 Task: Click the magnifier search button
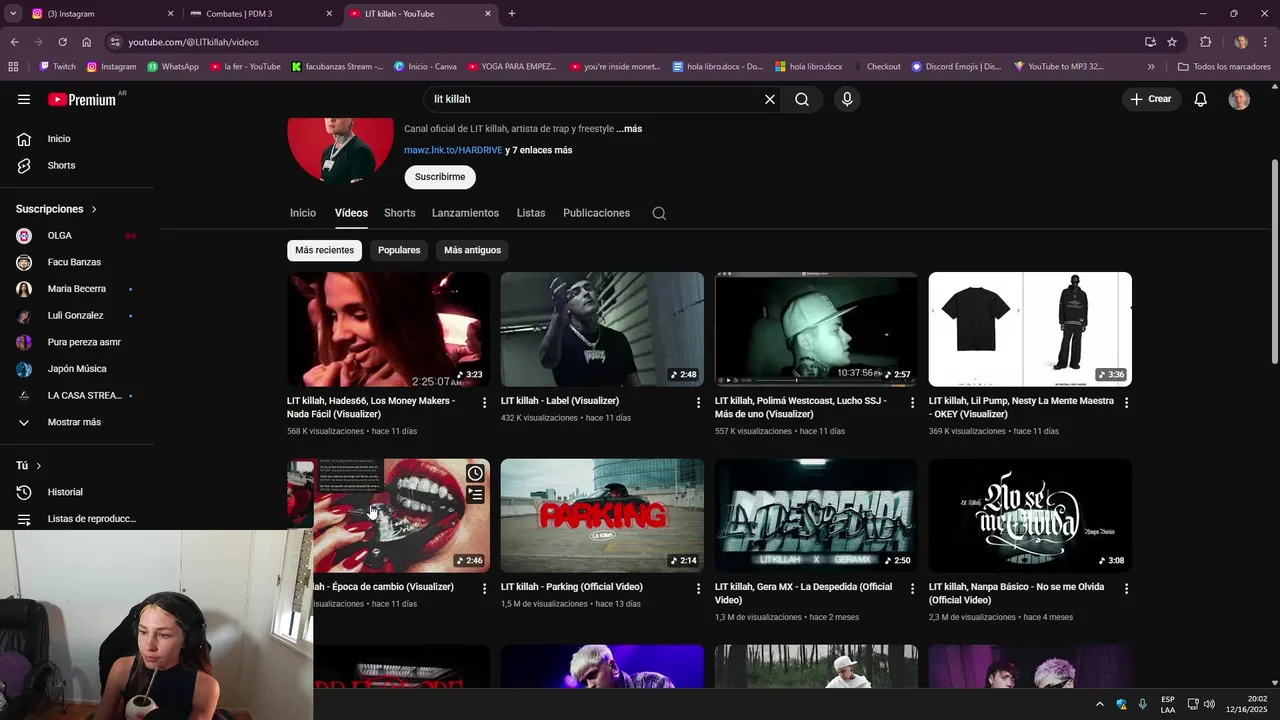point(802,99)
